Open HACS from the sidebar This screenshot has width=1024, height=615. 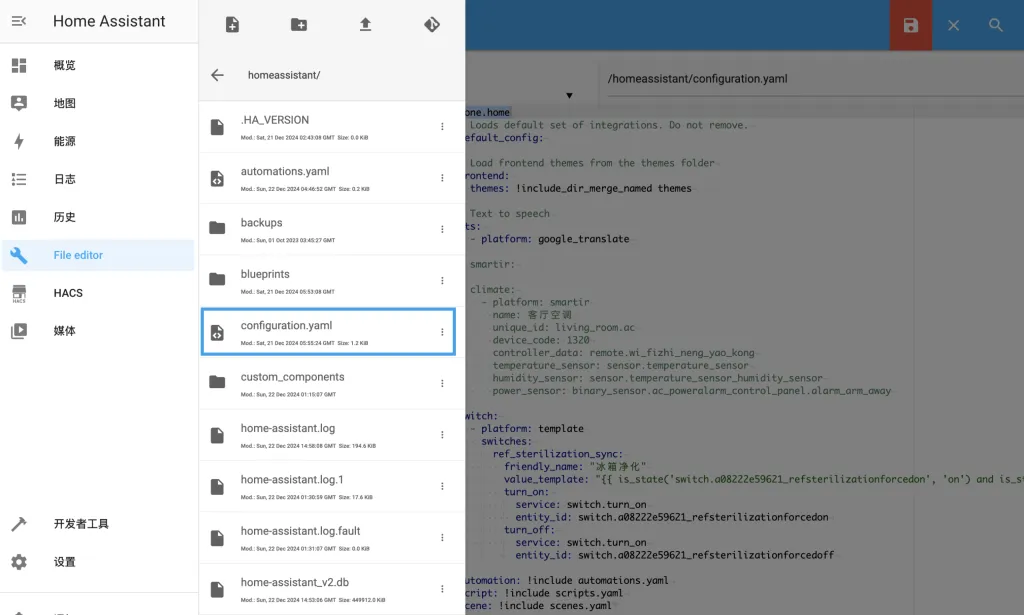tap(98, 293)
